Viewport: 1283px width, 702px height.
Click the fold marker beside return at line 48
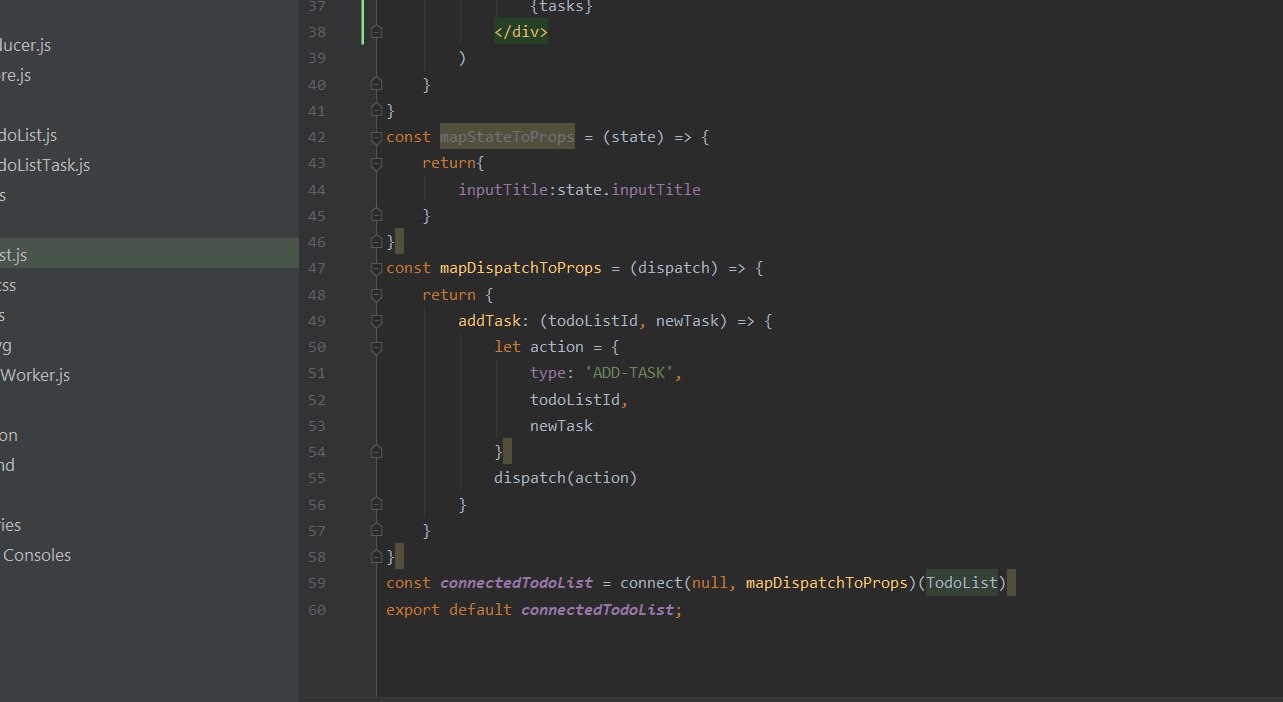(376, 295)
